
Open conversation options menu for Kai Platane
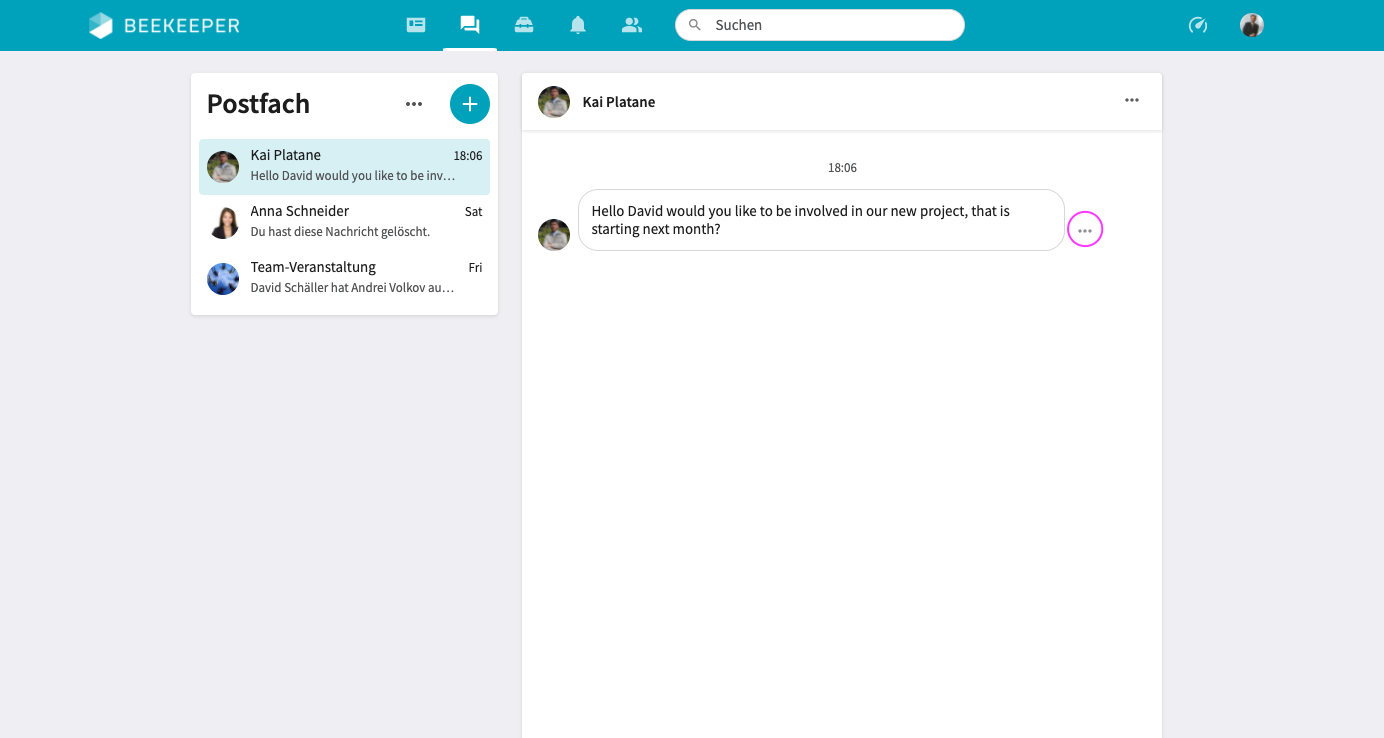point(1132,100)
